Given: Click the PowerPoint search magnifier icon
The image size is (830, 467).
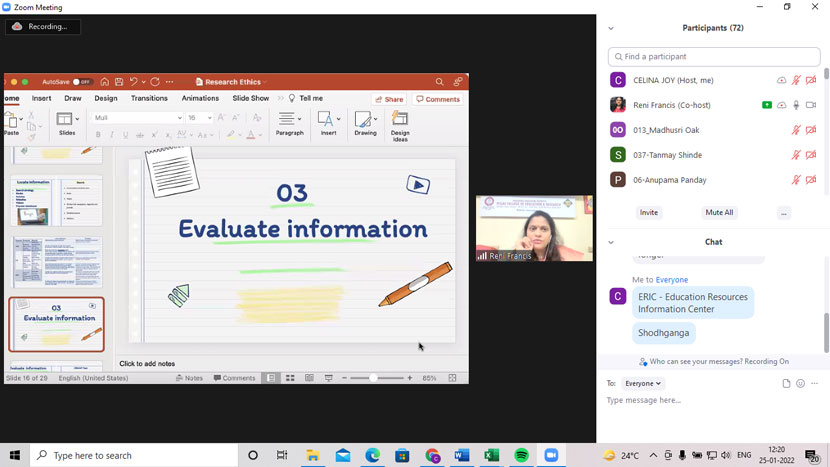Looking at the screenshot, I should [439, 82].
